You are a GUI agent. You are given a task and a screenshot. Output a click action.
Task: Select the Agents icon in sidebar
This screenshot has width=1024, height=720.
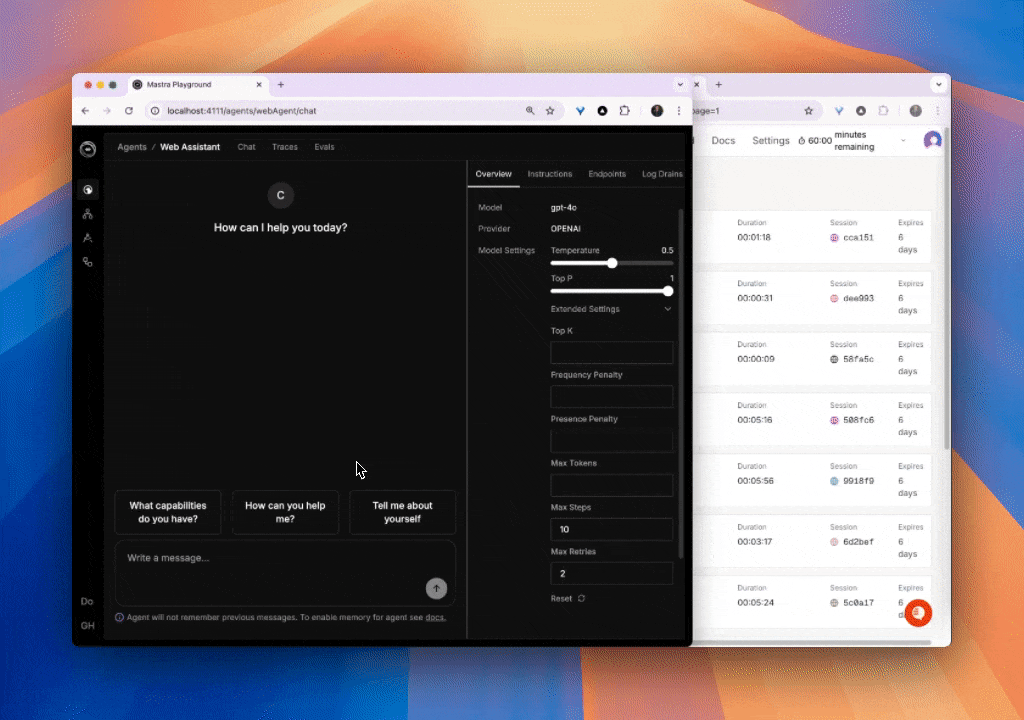[88, 189]
